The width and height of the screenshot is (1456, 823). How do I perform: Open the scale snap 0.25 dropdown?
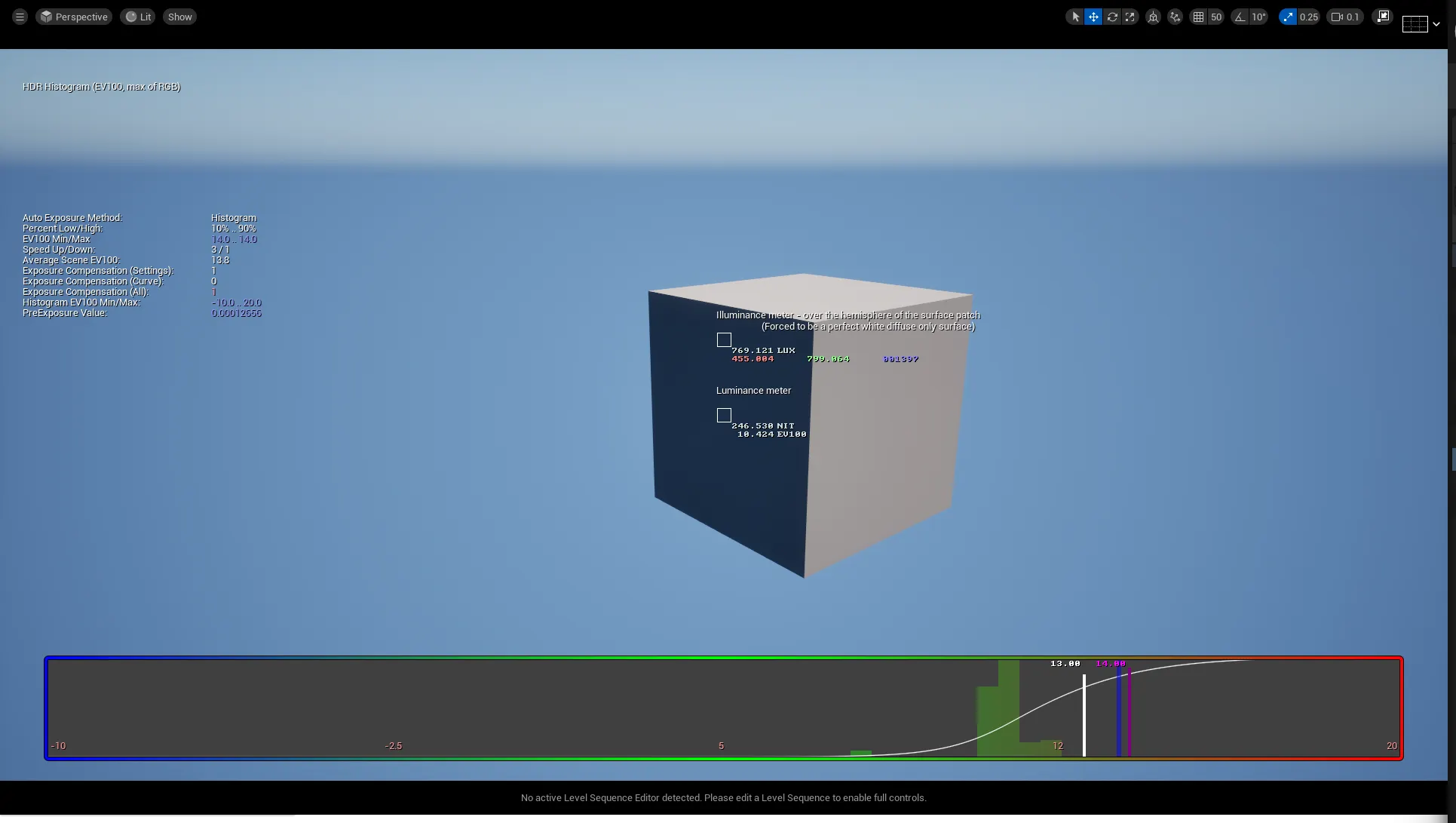[x=1309, y=17]
